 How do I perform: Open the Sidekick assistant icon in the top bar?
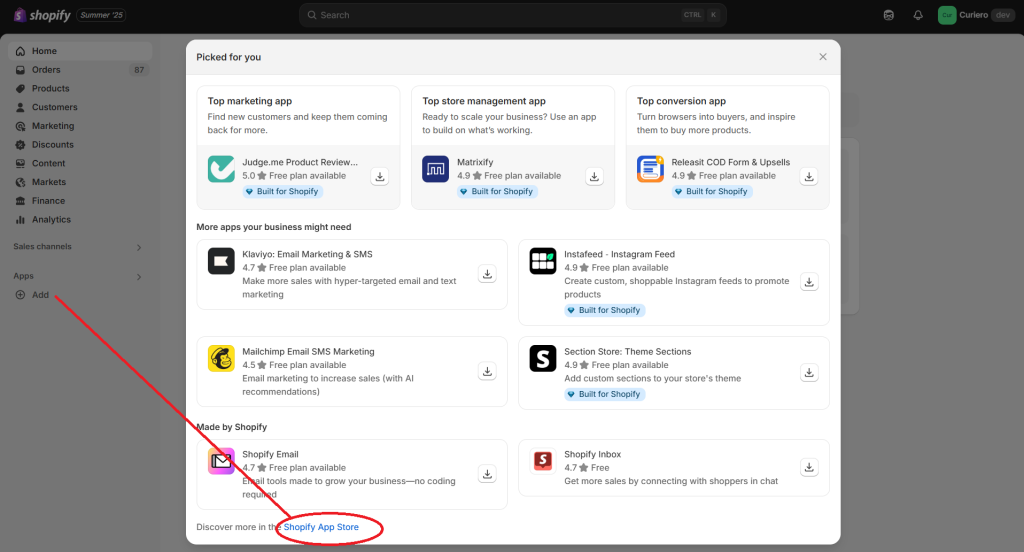pyautogui.click(x=888, y=15)
